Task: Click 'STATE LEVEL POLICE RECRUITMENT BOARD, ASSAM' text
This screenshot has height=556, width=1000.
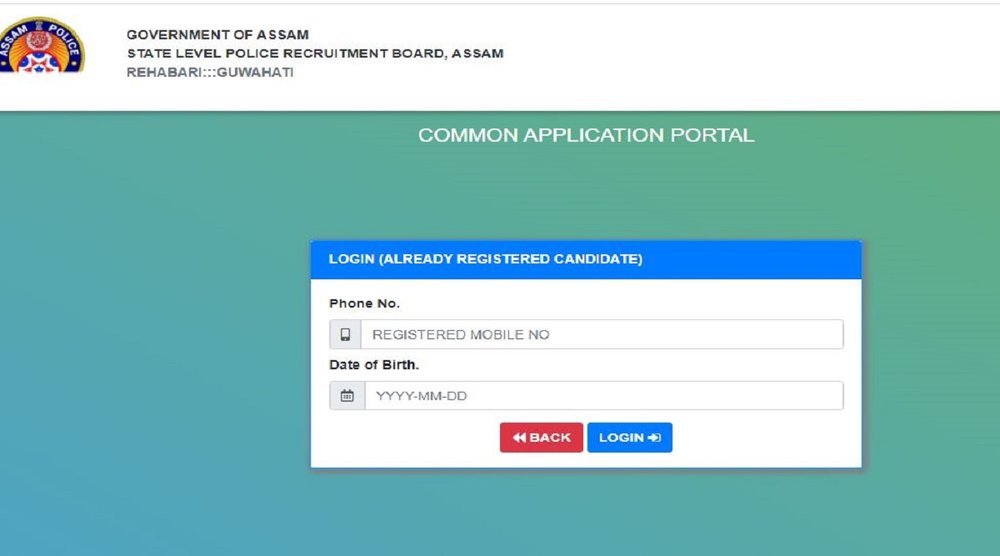Action: 314,54
